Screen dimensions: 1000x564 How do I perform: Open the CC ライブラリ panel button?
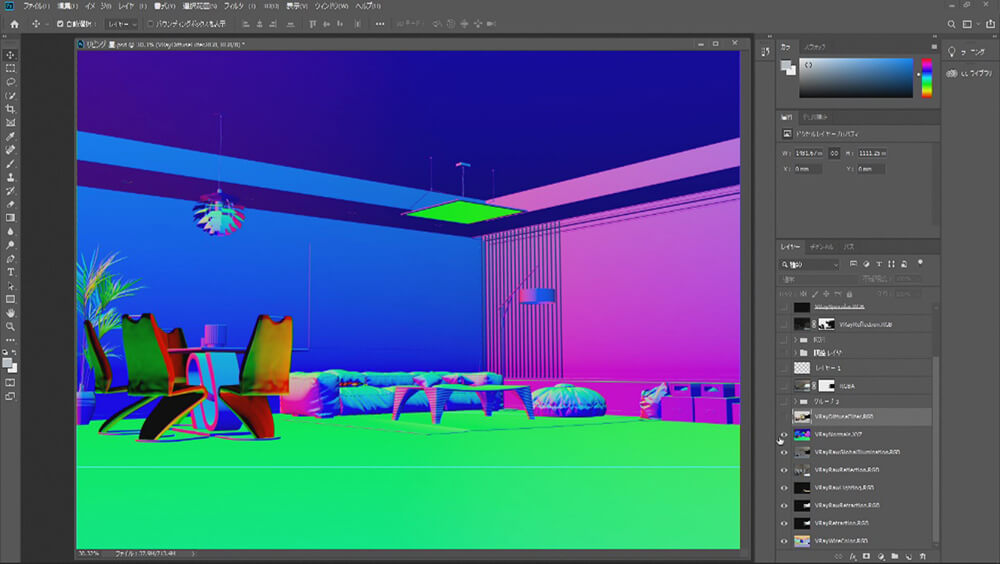(x=969, y=73)
